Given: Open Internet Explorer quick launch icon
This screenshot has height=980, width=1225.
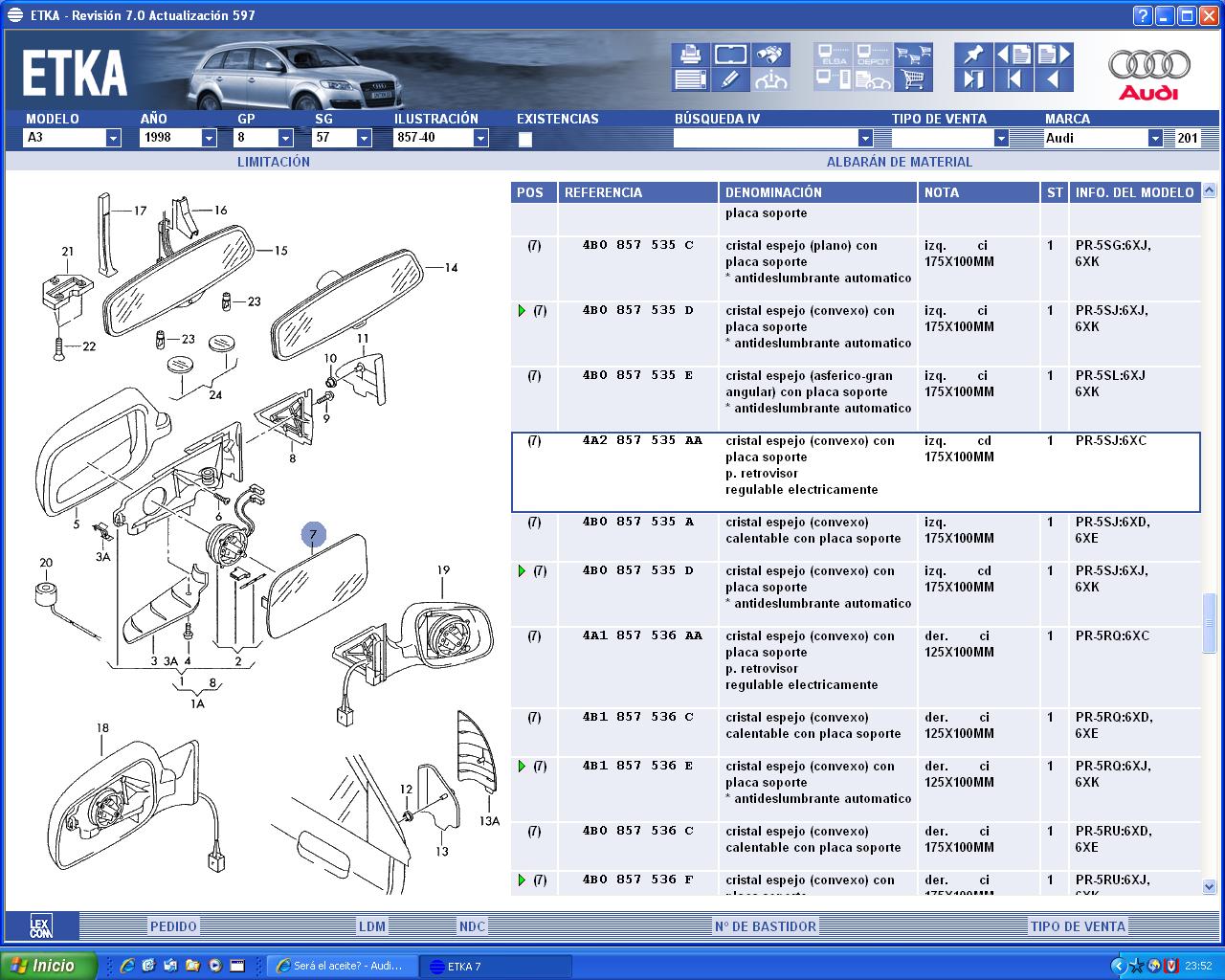Looking at the screenshot, I should [x=126, y=966].
